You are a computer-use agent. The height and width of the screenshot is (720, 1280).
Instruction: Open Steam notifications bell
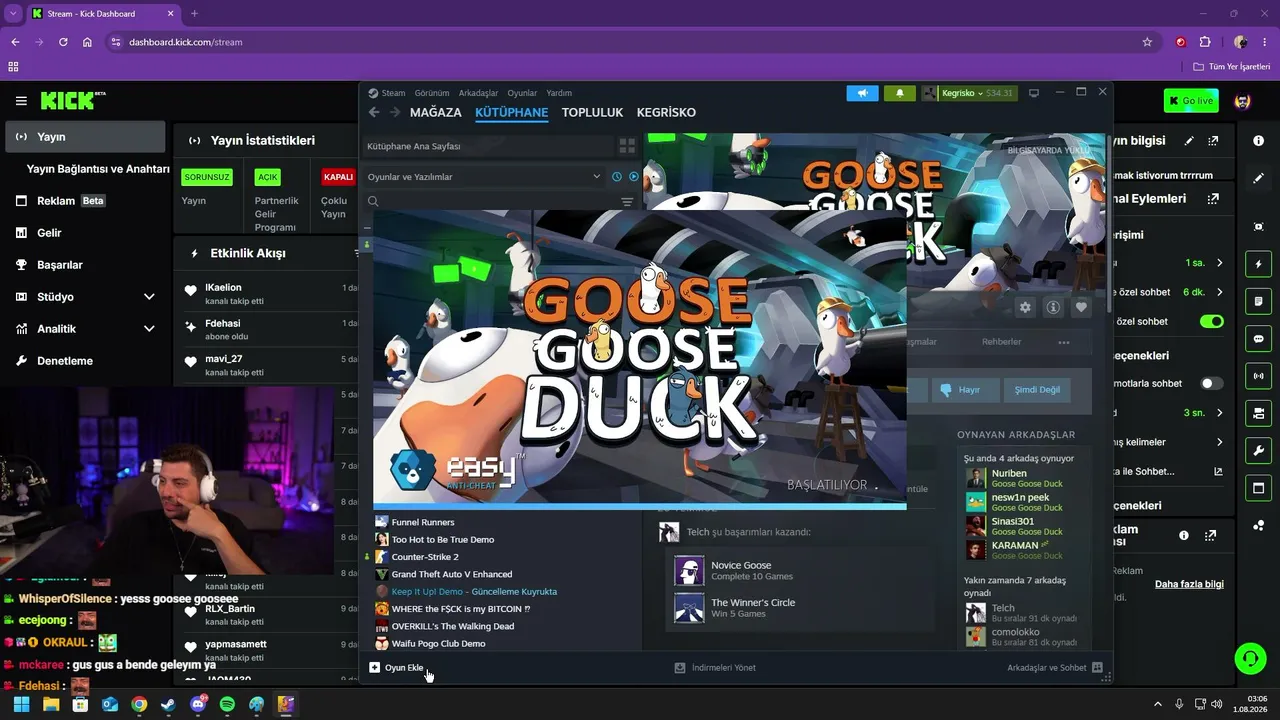pyautogui.click(x=899, y=93)
